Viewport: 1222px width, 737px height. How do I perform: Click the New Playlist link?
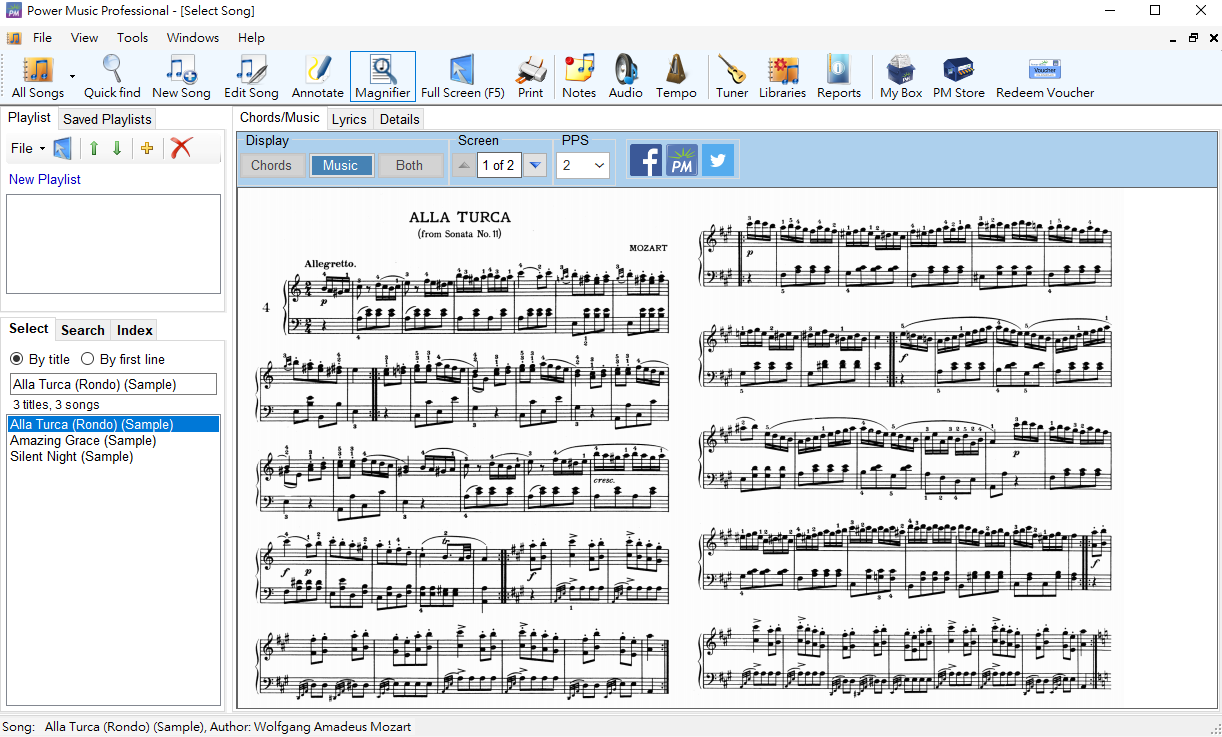pos(45,179)
